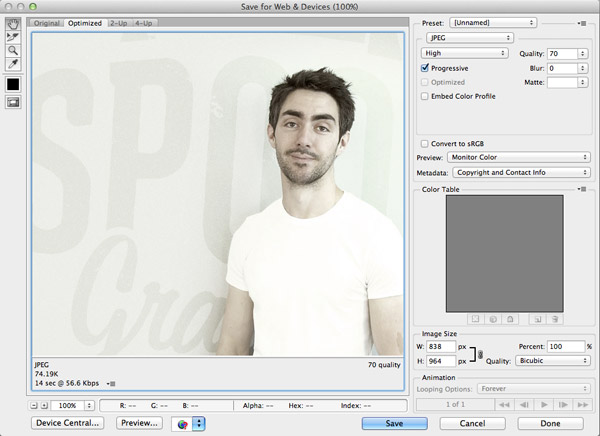Switch to the Original tab
Screen dimensions: 600x436
point(47,22)
